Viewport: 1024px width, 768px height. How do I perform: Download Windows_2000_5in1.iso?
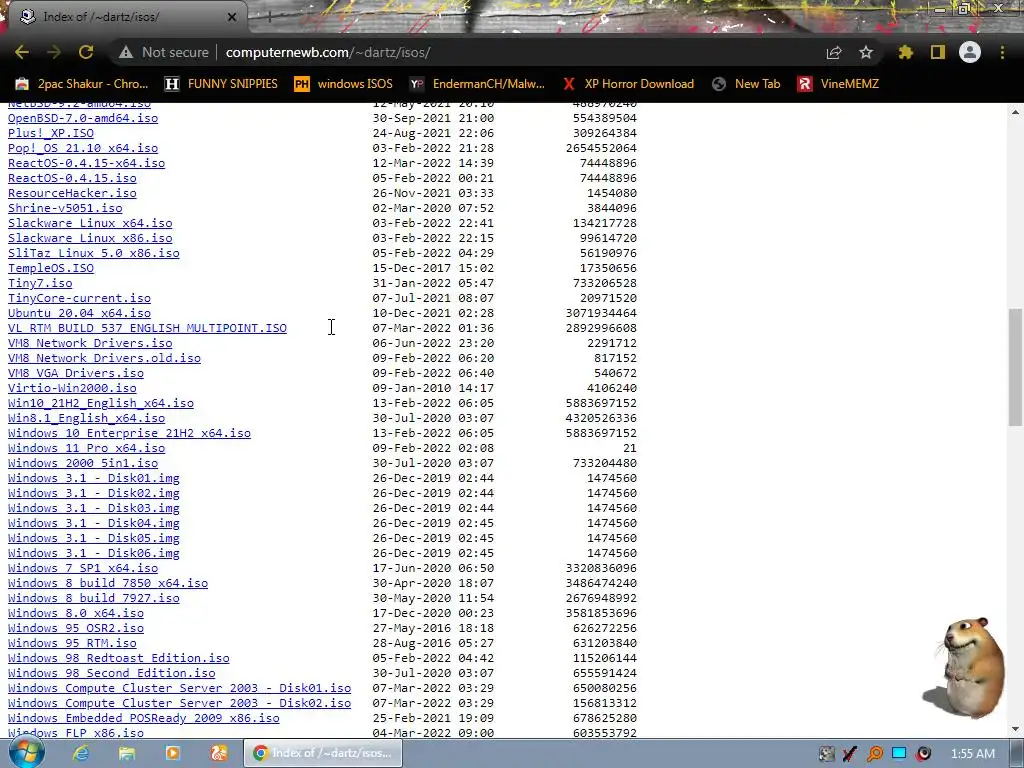coord(83,464)
